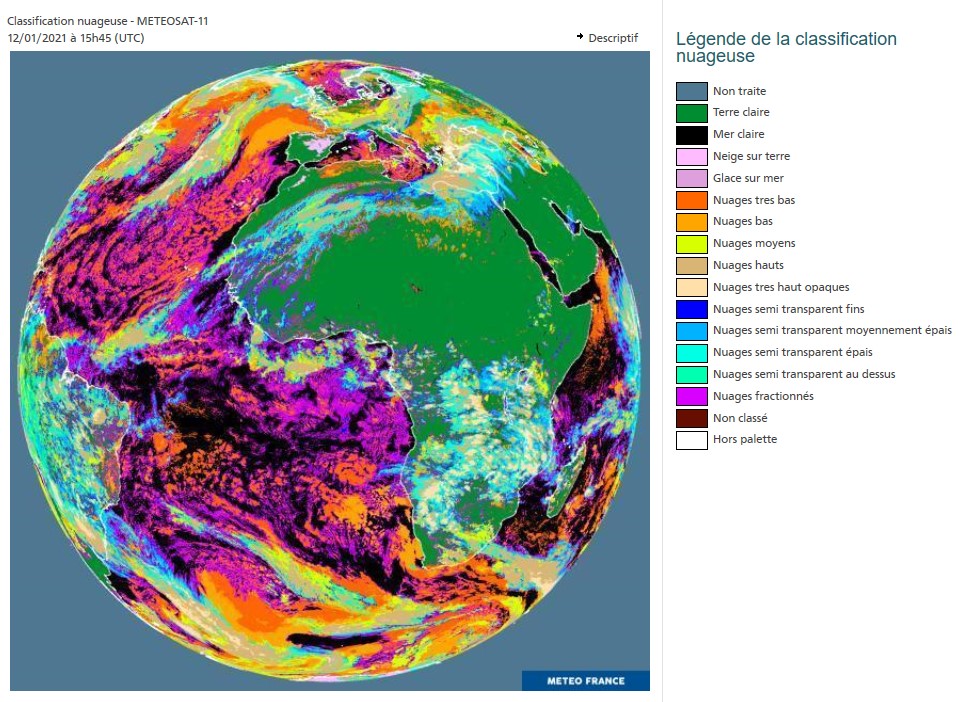This screenshot has width=965, height=702.
Task: Click the Non traite color swatch
Action: pyautogui.click(x=692, y=91)
